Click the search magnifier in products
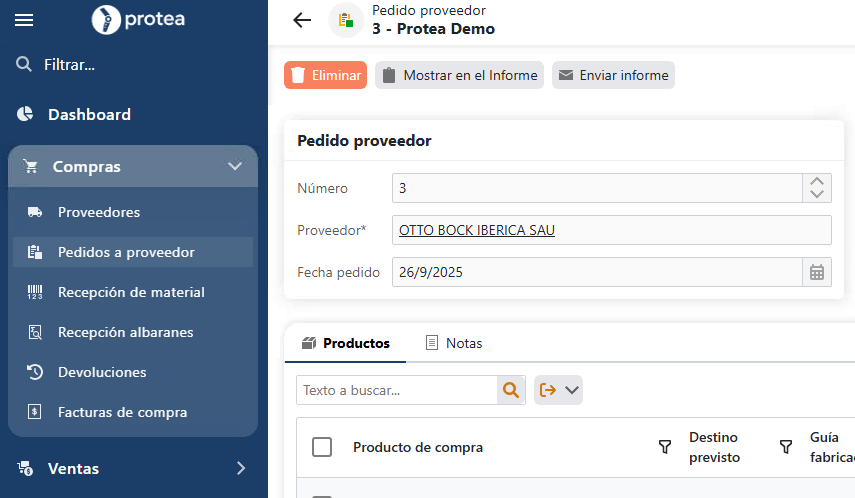Screen dimensions: 855x498 [x=511, y=390]
